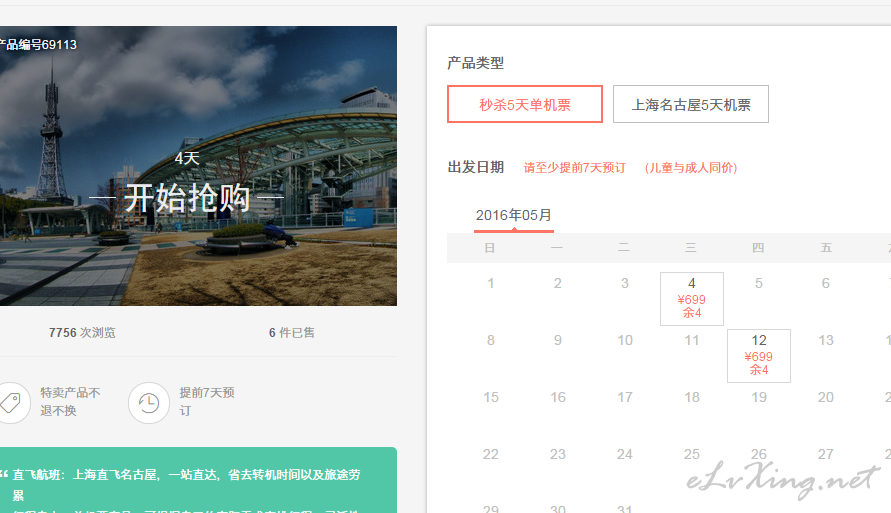The width and height of the screenshot is (891, 513).
Task: Click the Nagoya 开始抢购 banner image
Action: pos(198,166)
